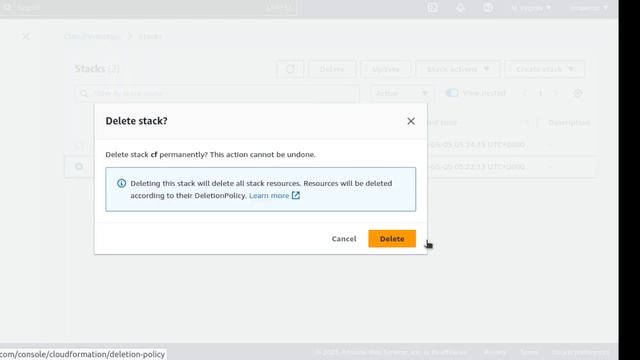The height and width of the screenshot is (360, 640).
Task: Click the Update button in the Stacks toolbar
Action: coord(386,69)
